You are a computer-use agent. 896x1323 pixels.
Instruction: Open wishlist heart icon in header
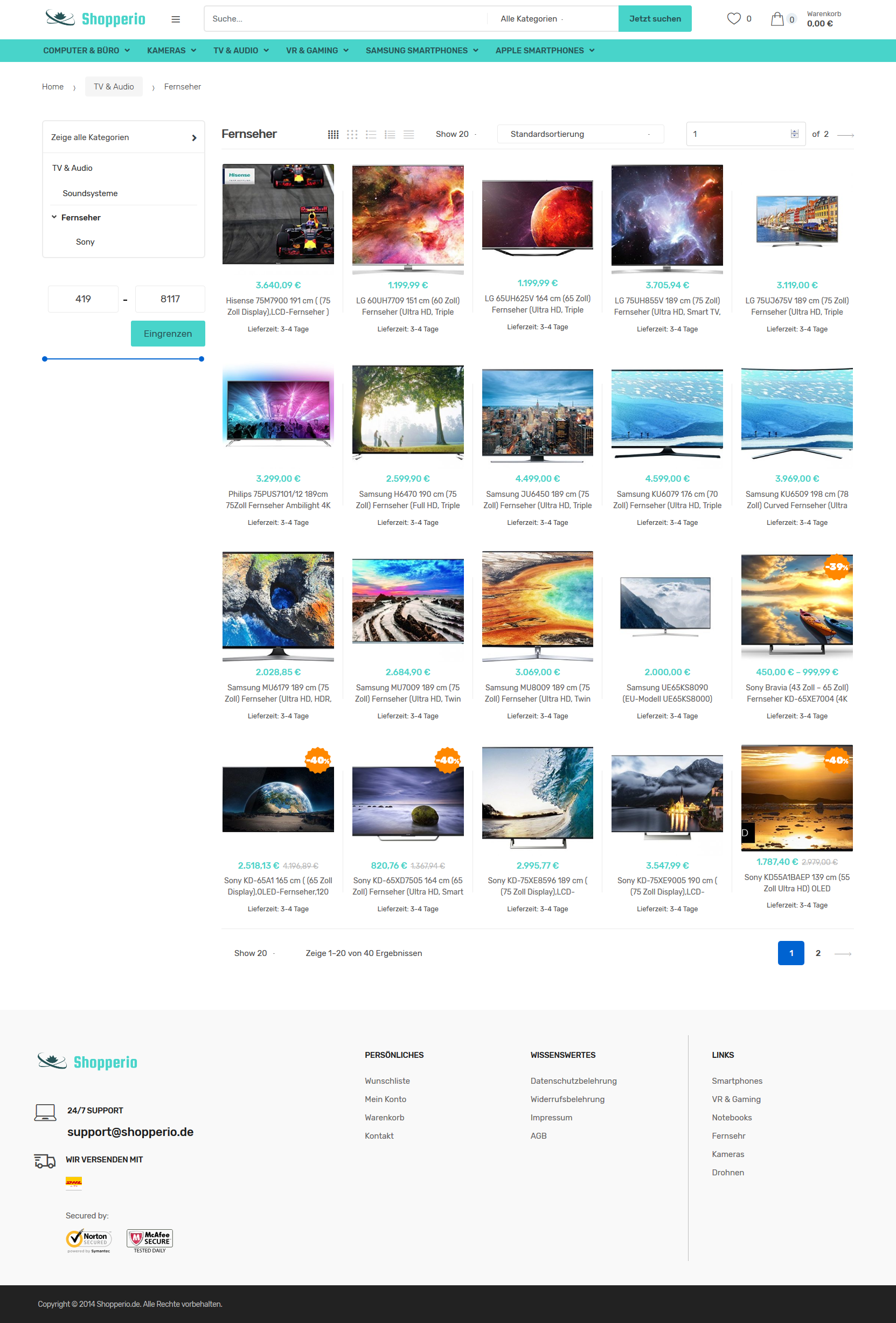pyautogui.click(x=734, y=19)
